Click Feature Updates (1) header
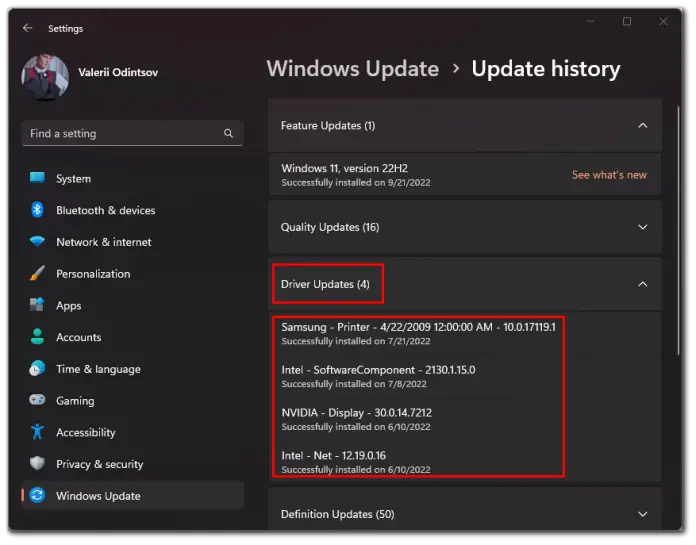Viewport: 696px width, 545px height. point(465,126)
